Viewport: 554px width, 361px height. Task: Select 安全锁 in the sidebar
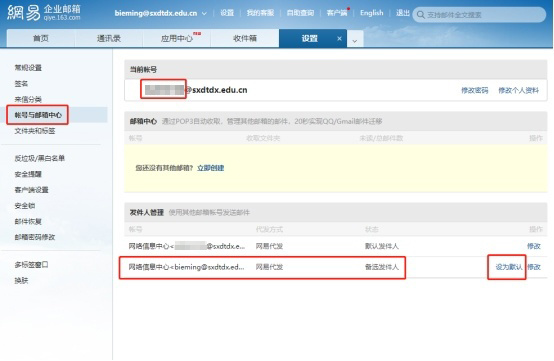[25, 206]
